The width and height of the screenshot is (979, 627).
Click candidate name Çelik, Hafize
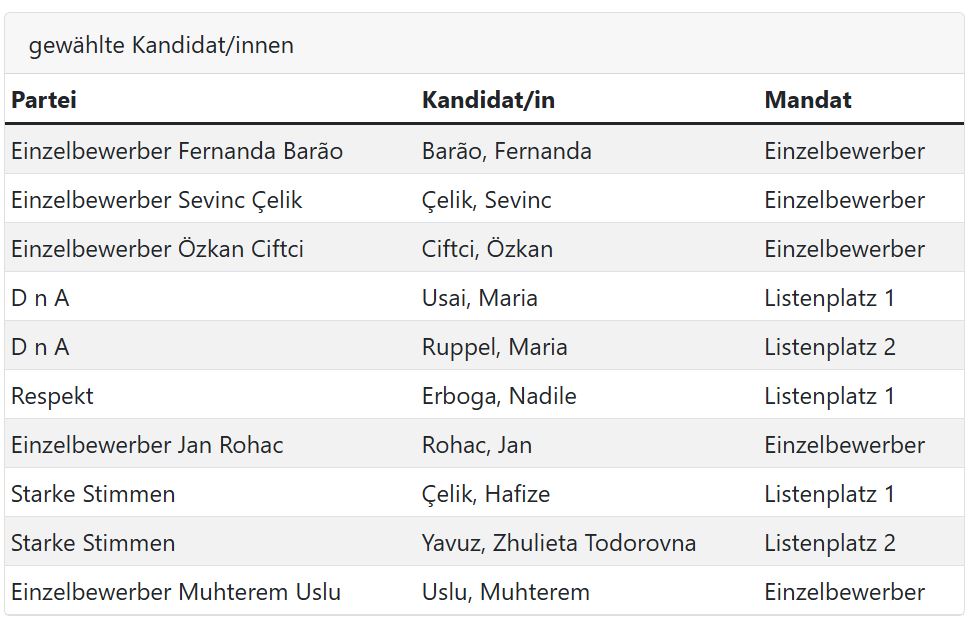coord(485,494)
